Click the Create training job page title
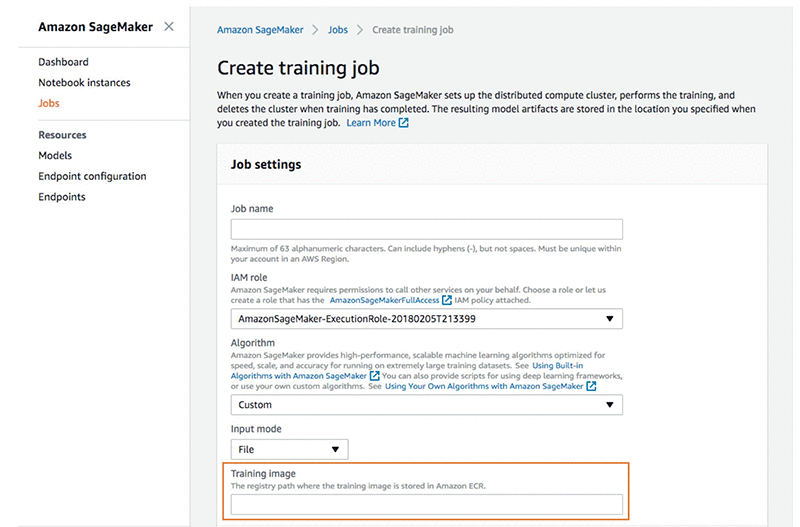The width and height of the screenshot is (800, 527). coord(298,68)
